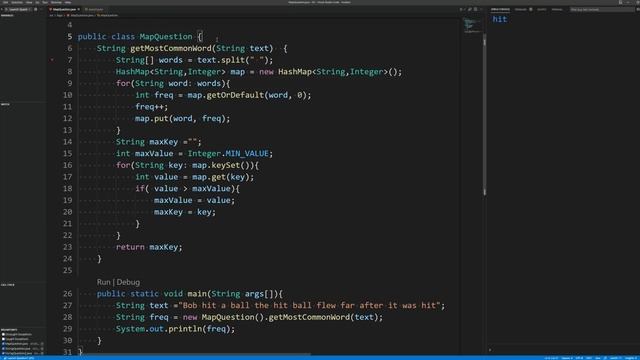Select the Terminal panel tab
The width and height of the screenshot is (640, 360).
(x=521, y=9)
